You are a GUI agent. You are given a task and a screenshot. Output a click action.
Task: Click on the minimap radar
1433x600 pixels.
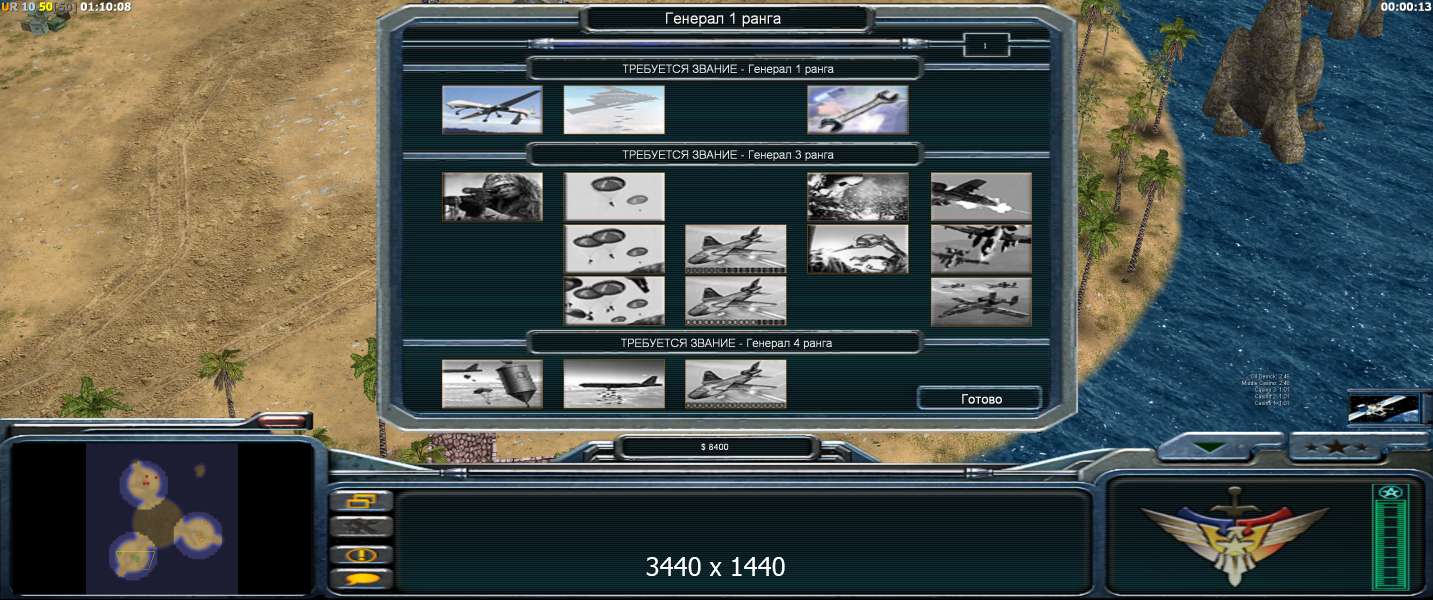(162, 519)
